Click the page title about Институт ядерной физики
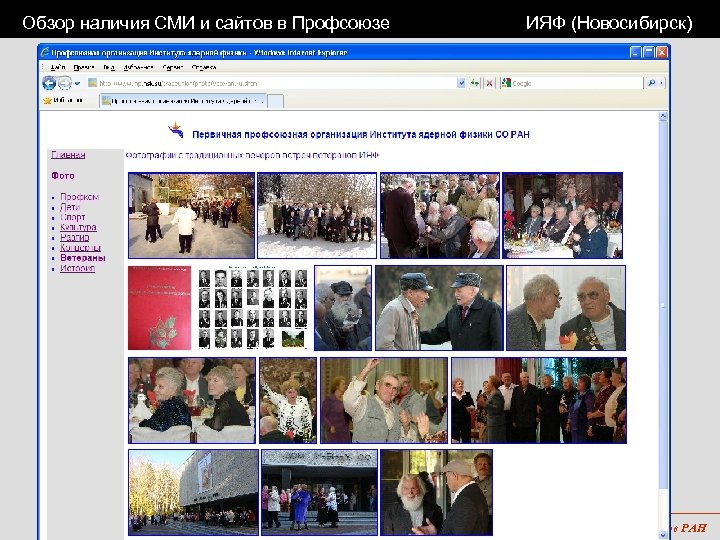The height and width of the screenshot is (540, 720). pos(360,135)
